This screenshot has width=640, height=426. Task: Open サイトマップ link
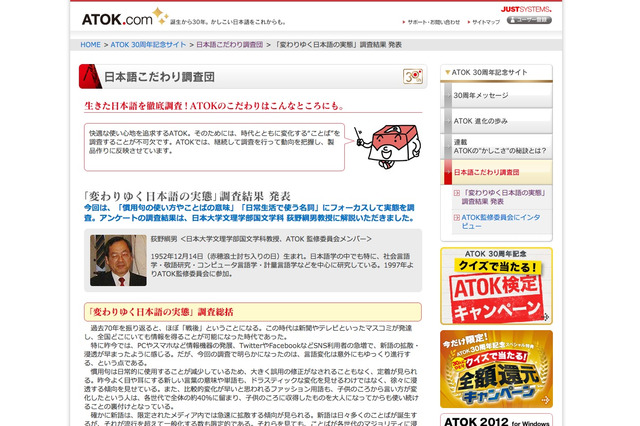click(486, 22)
